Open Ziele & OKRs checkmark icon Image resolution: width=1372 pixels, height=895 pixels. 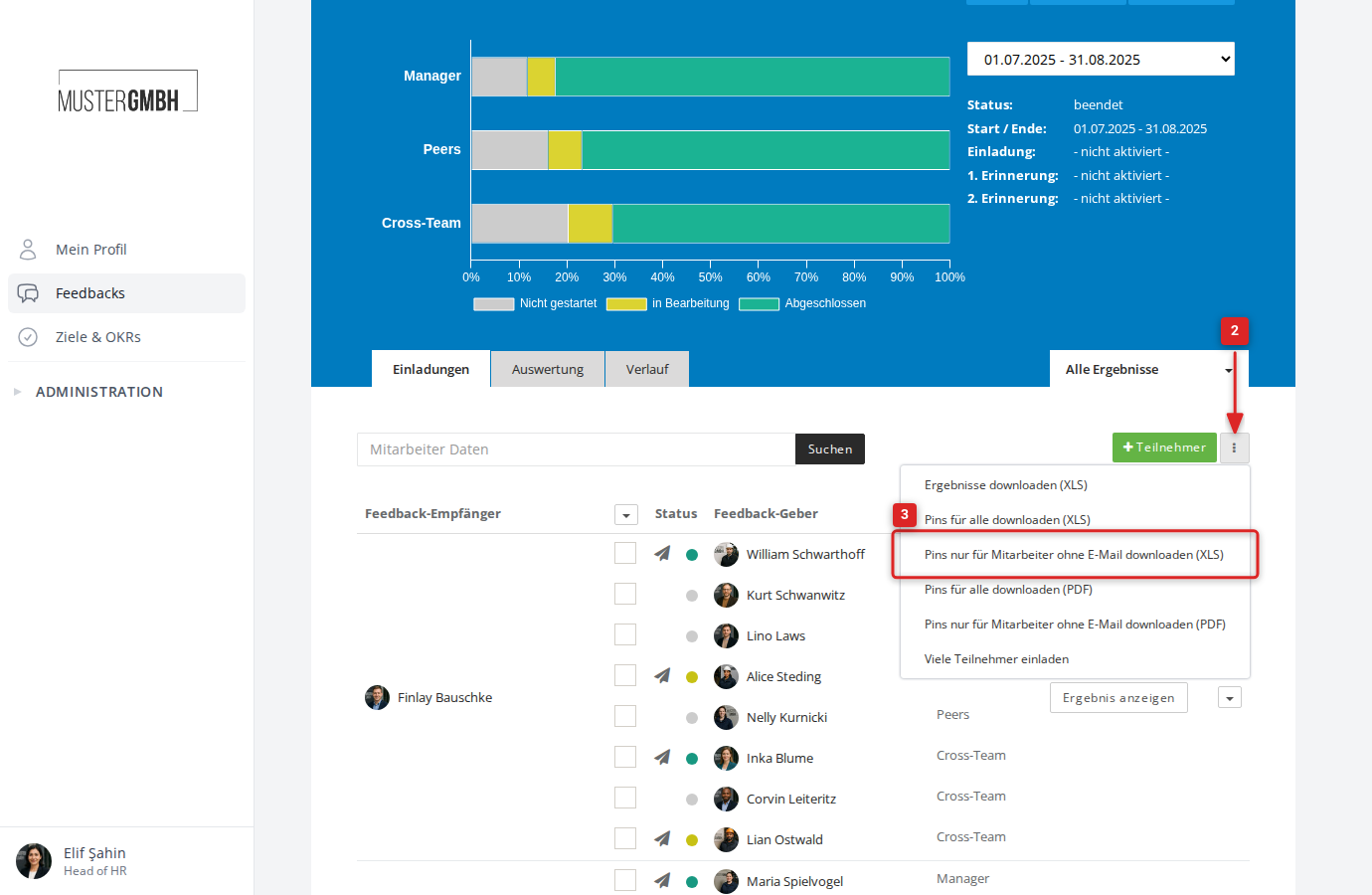[x=28, y=337]
